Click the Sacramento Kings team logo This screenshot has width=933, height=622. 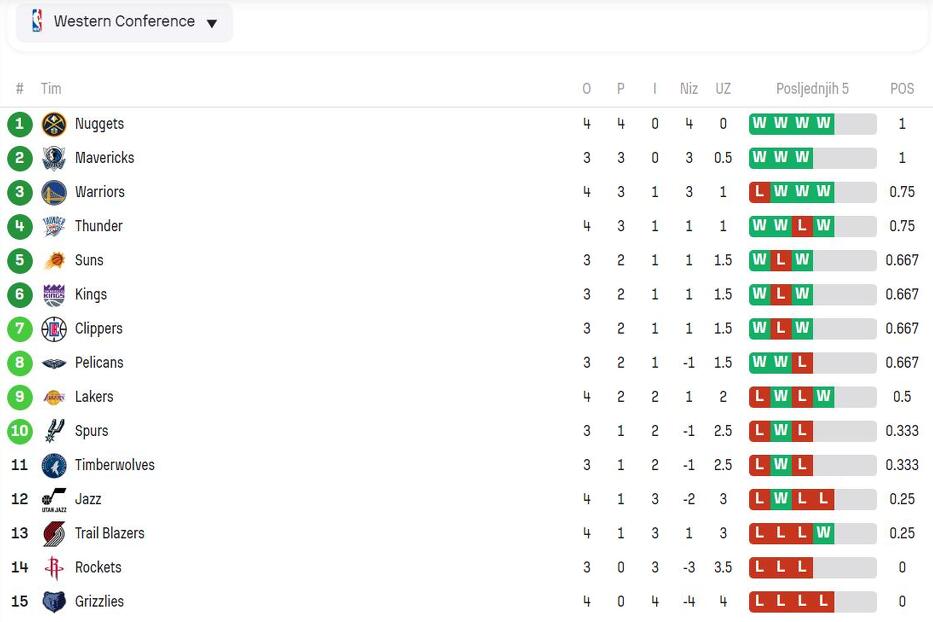[x=54, y=294]
